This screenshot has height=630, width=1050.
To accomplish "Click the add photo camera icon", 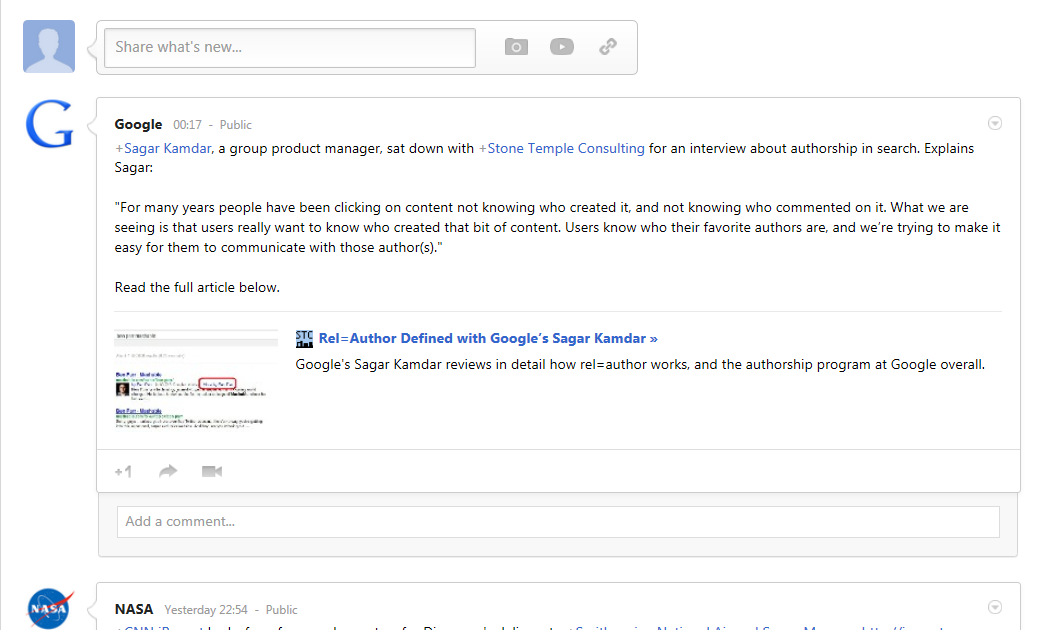I will click(516, 47).
